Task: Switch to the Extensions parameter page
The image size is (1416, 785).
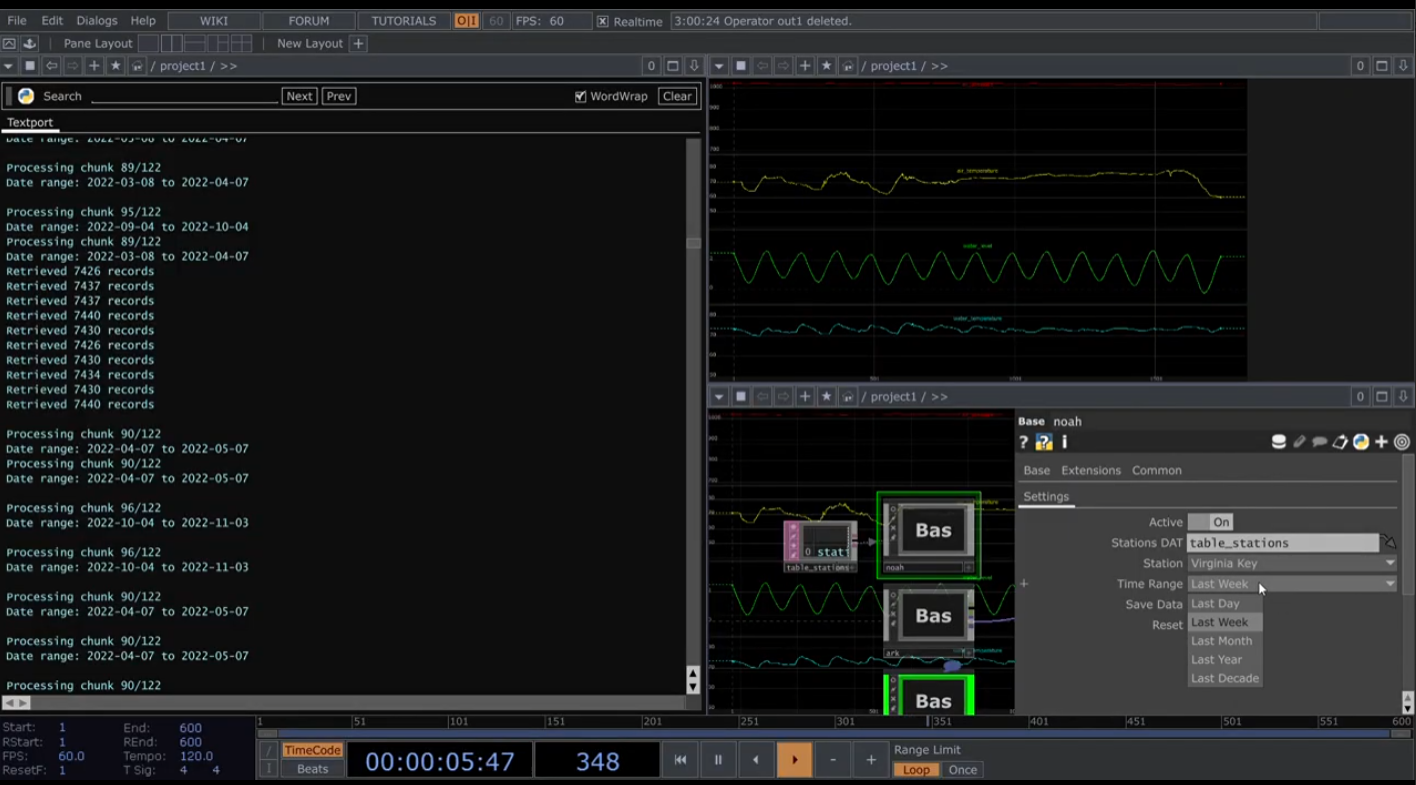Action: (x=1091, y=470)
